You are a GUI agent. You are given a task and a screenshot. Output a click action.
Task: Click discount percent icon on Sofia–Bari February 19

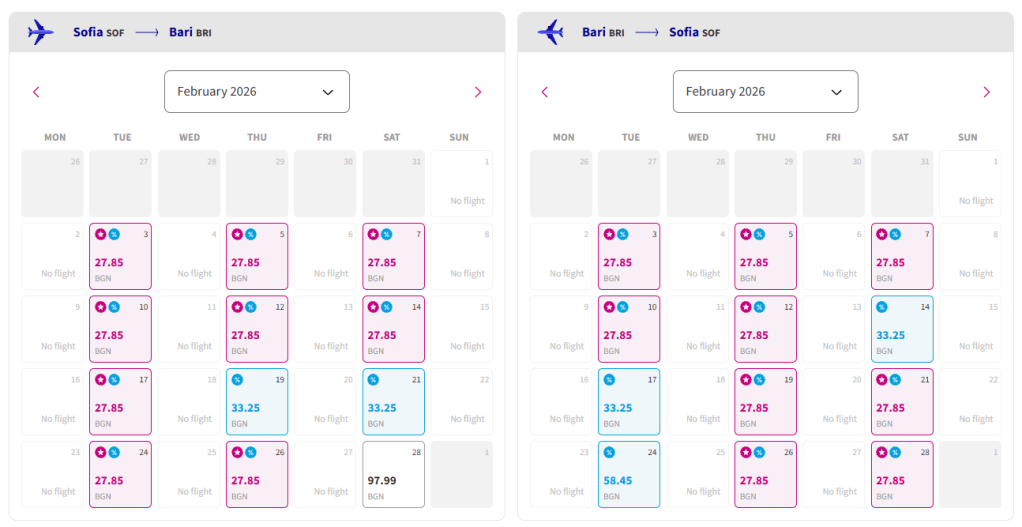pos(237,380)
